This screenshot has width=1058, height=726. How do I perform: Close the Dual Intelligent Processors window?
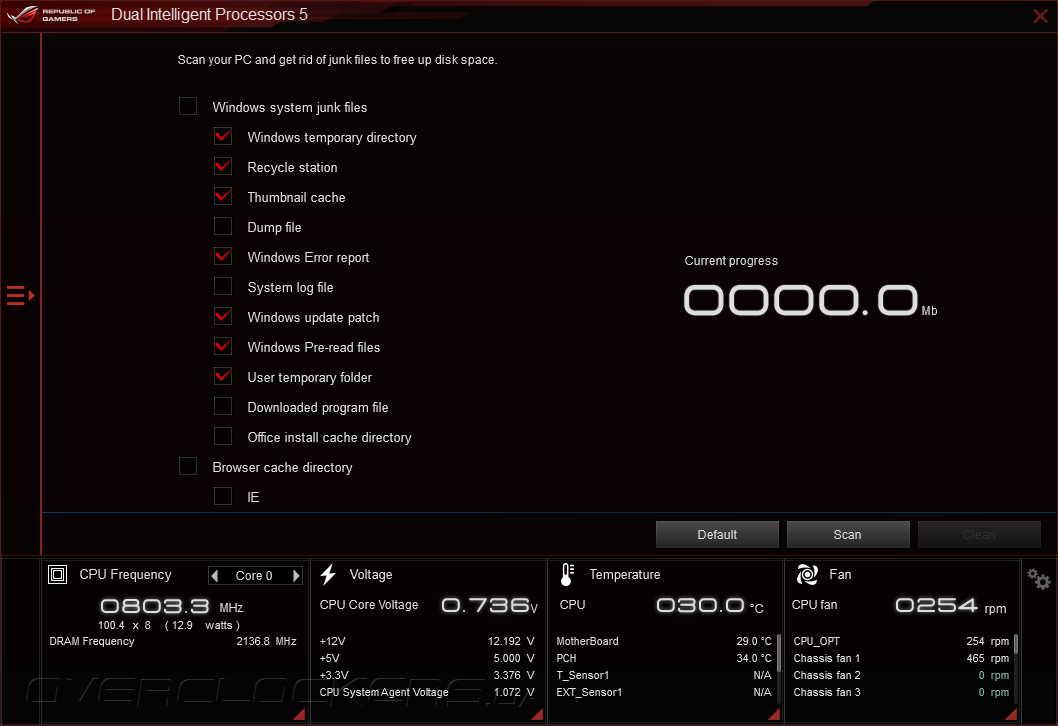coord(1040,16)
